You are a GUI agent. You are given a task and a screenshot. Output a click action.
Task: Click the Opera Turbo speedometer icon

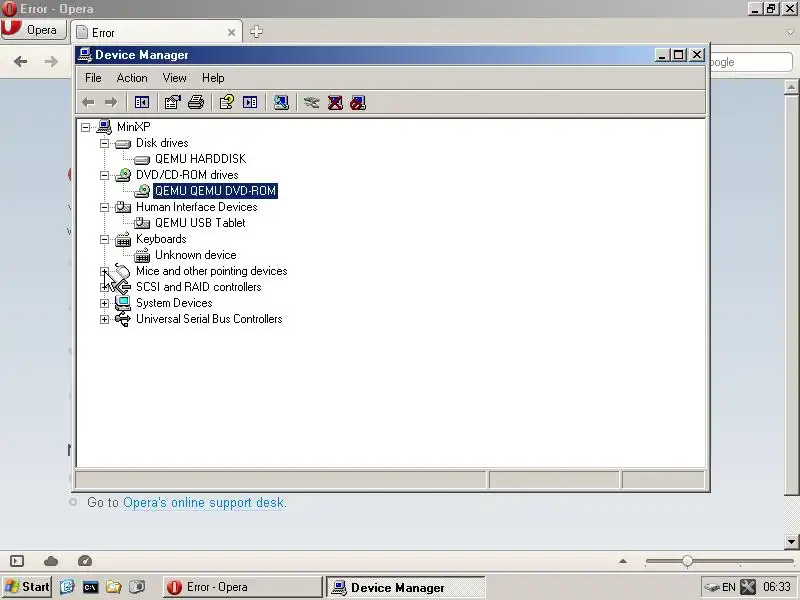pos(85,561)
